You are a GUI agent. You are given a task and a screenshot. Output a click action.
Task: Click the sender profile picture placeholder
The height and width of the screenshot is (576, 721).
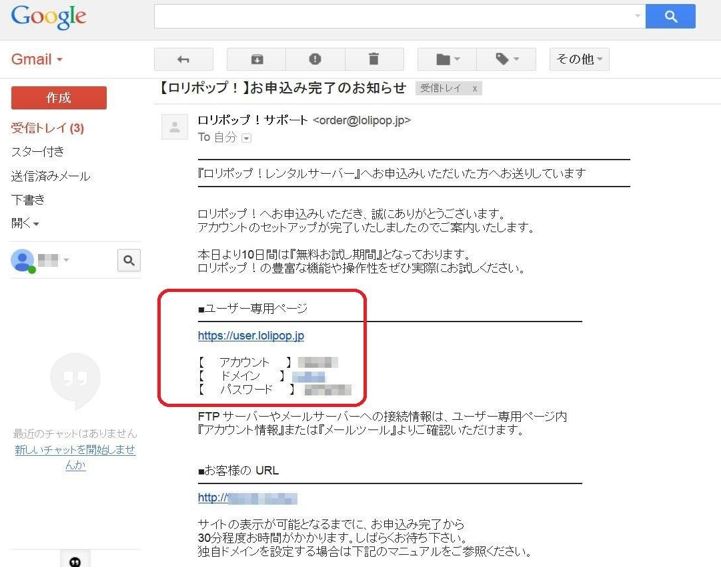pyautogui.click(x=175, y=127)
